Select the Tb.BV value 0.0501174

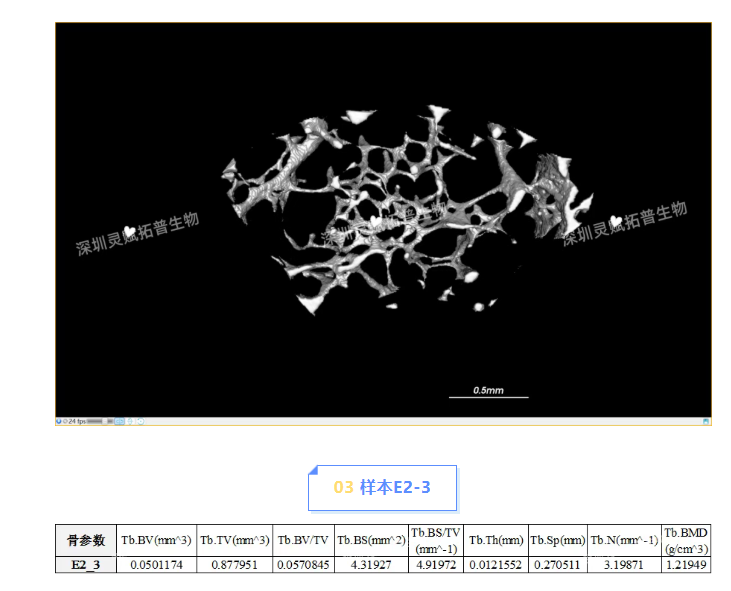(157, 565)
